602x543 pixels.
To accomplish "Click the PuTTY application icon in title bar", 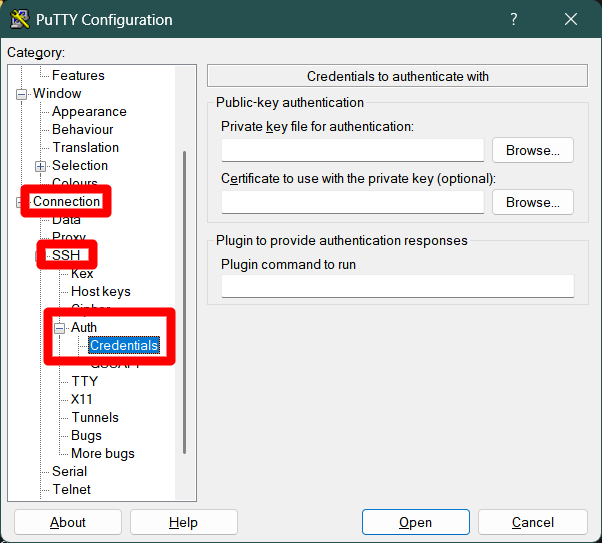I will pyautogui.click(x=20, y=19).
